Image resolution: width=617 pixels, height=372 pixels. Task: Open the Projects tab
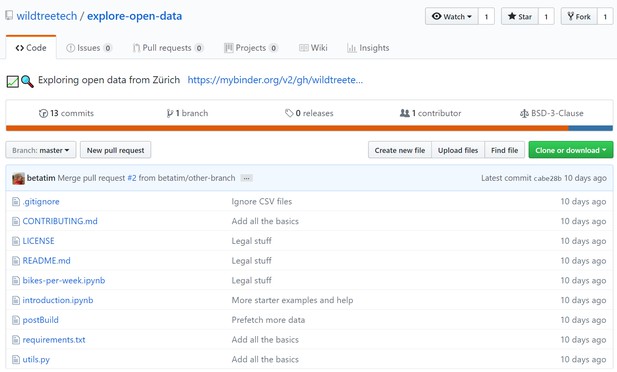[x=251, y=48]
